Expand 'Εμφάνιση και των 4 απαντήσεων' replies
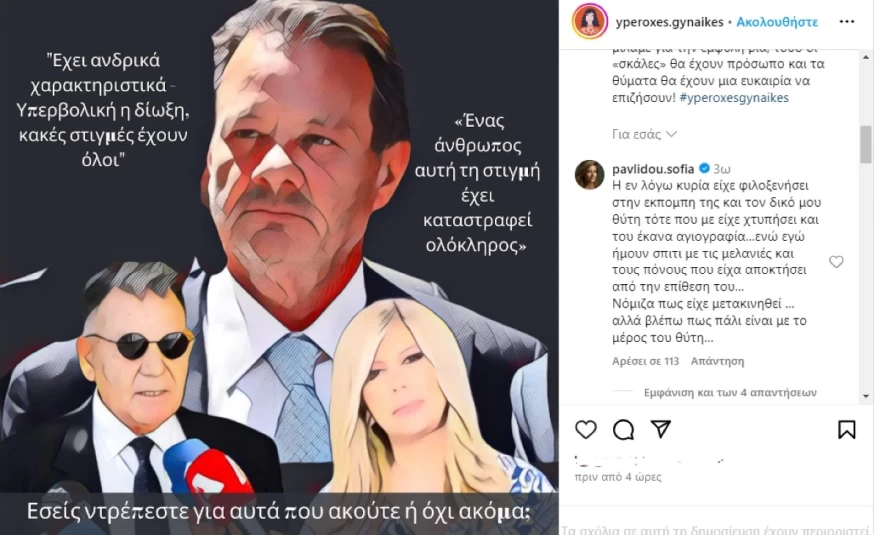880x535 pixels. [x=730, y=392]
